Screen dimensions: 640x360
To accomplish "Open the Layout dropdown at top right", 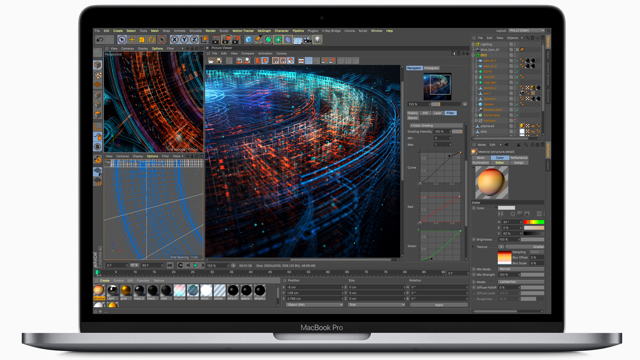I will click(x=527, y=31).
